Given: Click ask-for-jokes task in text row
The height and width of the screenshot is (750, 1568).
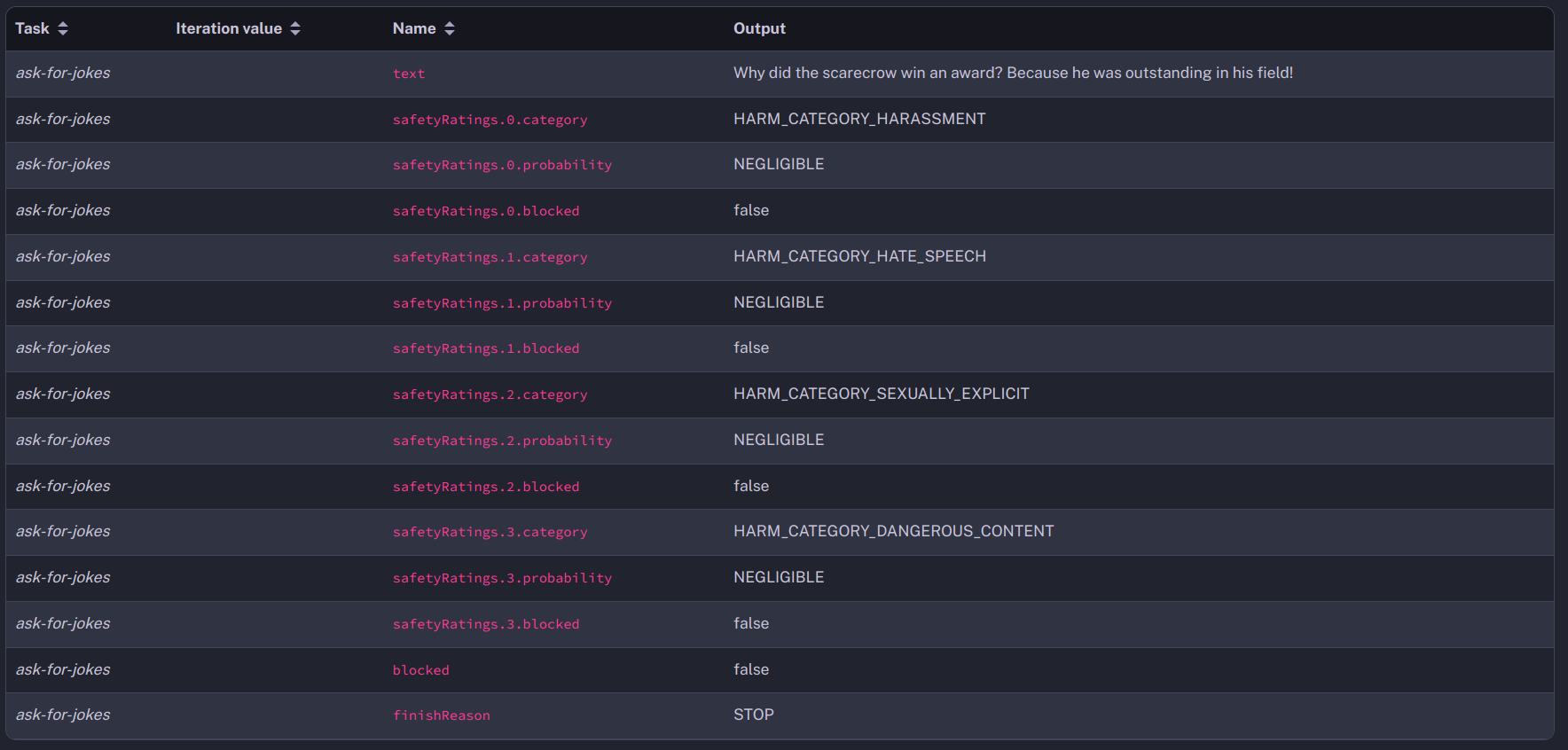Looking at the screenshot, I should pyautogui.click(x=63, y=73).
